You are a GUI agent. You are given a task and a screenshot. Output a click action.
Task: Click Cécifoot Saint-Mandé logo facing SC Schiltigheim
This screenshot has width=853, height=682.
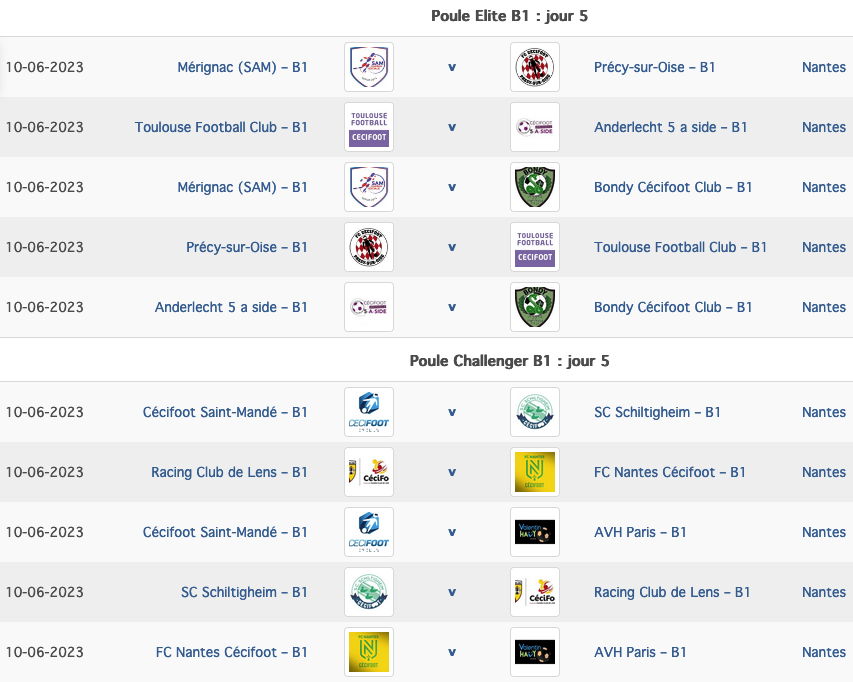coord(369,412)
